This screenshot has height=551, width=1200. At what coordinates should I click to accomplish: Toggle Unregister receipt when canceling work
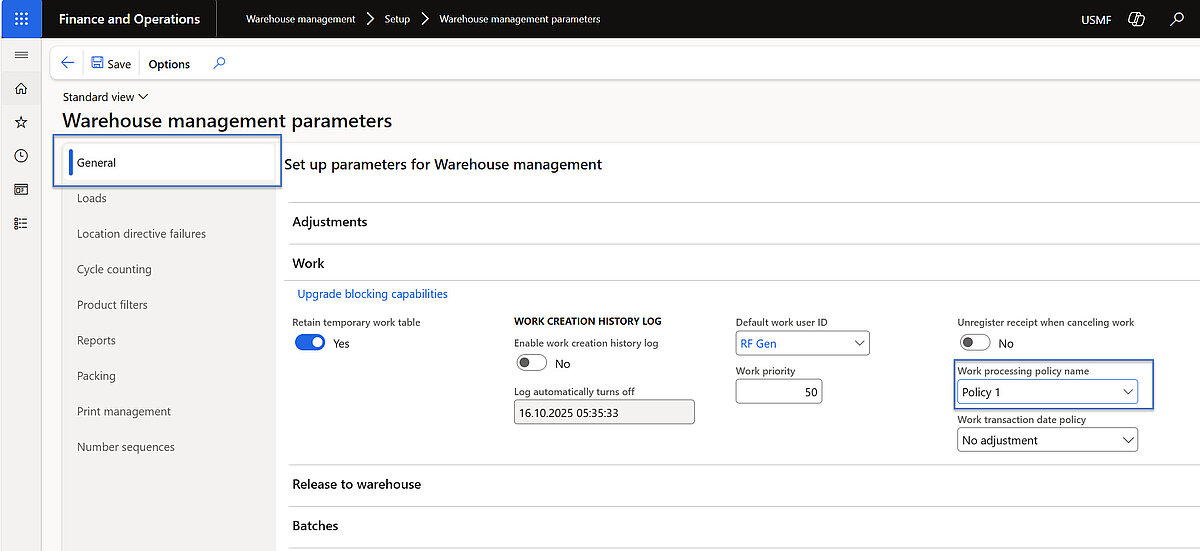(x=975, y=343)
